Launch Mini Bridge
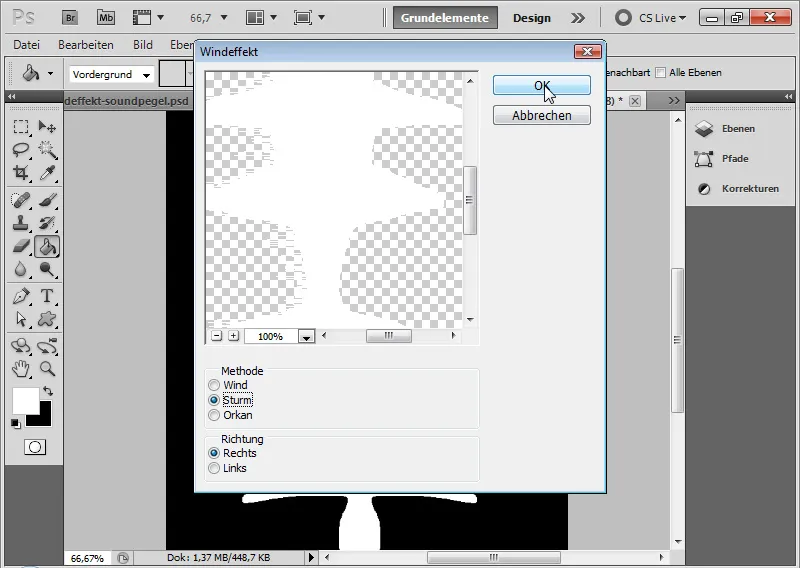The width and height of the screenshot is (800, 568). pos(106,18)
